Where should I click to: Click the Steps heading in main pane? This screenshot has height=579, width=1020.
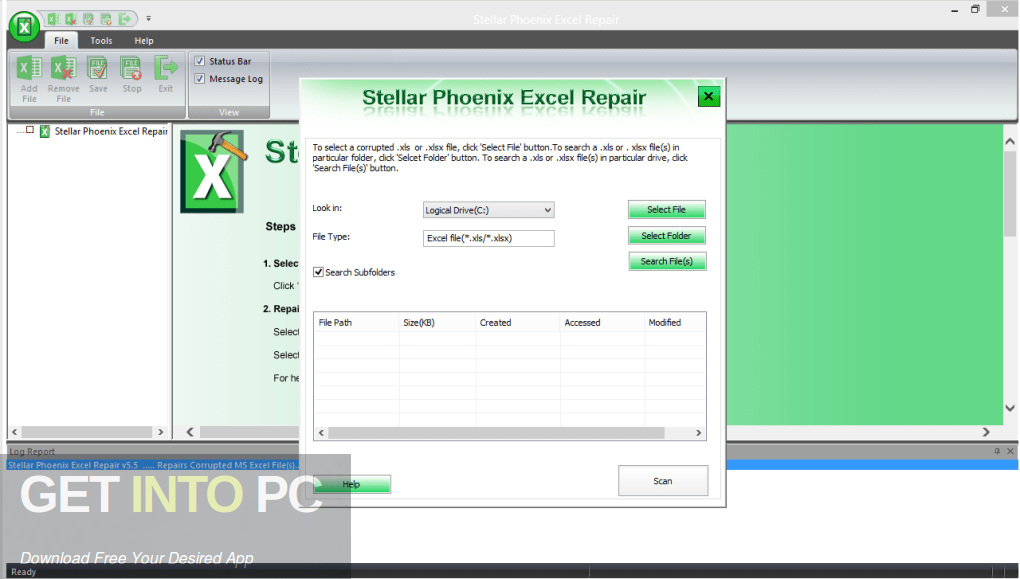(280, 226)
